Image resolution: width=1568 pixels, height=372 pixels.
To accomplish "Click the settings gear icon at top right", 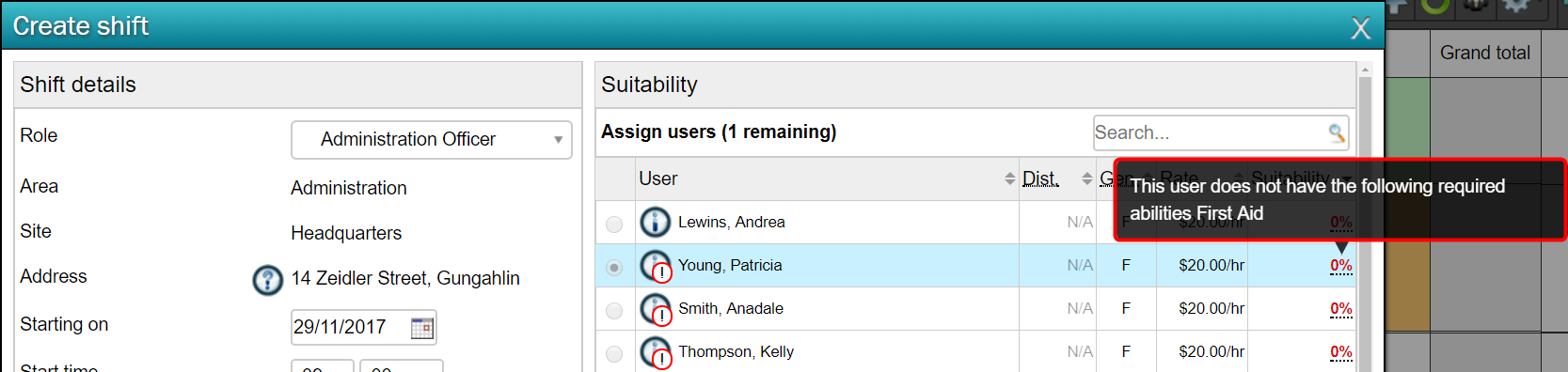I will 1516,6.
